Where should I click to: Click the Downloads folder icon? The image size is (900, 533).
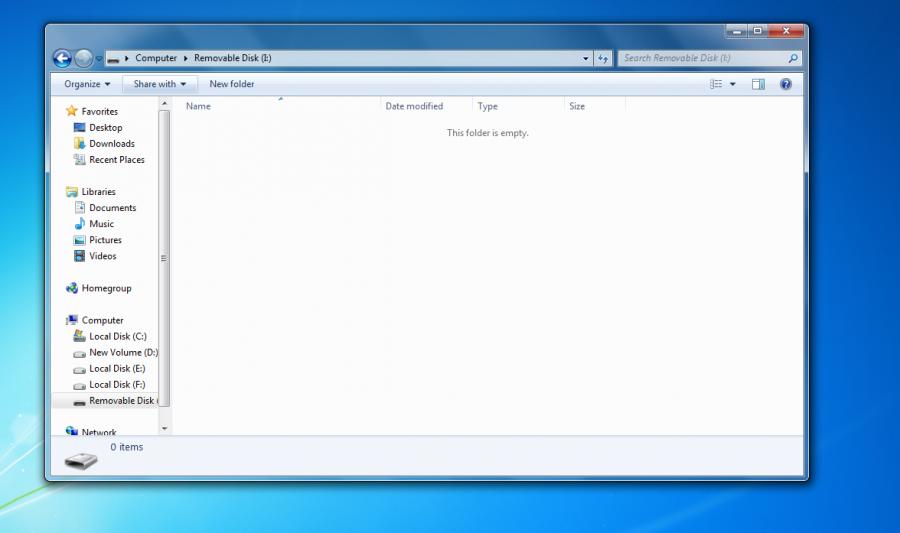(x=79, y=143)
